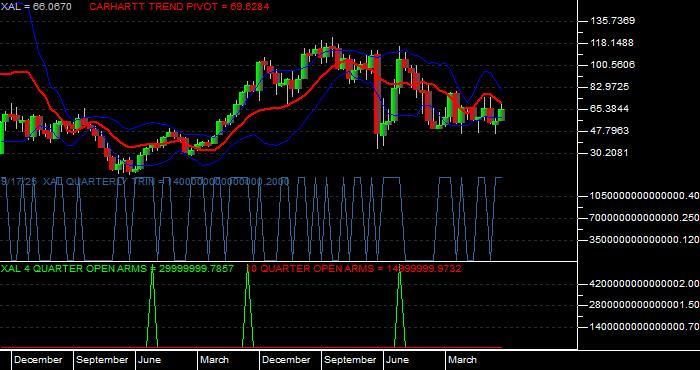700x370 pixels.
Task: Select the second September timeline marker
Action: [x=350, y=360]
